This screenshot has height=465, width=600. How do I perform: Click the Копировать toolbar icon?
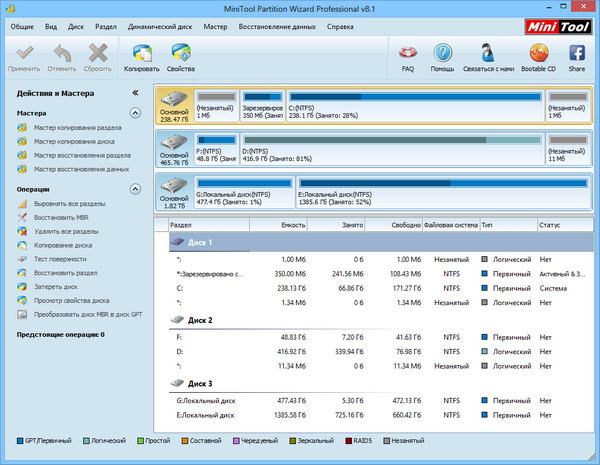click(x=142, y=53)
